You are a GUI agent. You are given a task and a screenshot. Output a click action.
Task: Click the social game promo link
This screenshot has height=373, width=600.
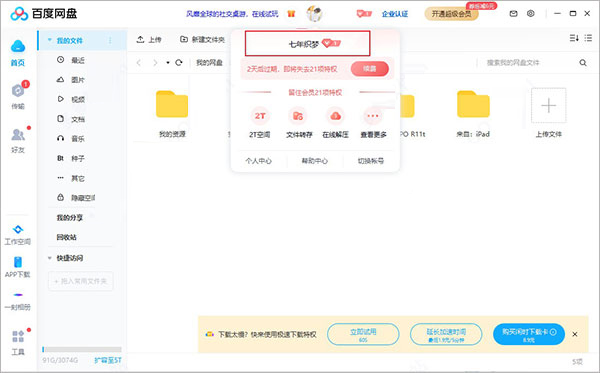click(232, 14)
